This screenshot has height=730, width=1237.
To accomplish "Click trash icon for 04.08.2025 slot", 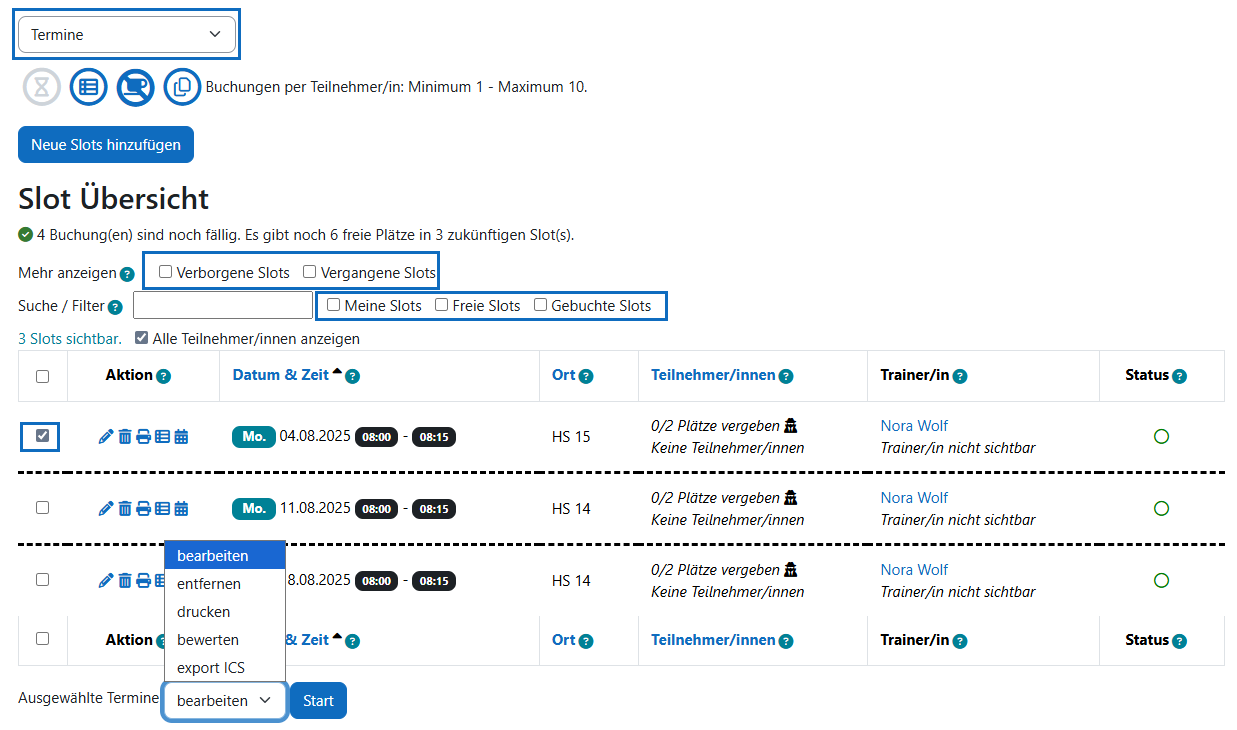I will (x=125, y=437).
